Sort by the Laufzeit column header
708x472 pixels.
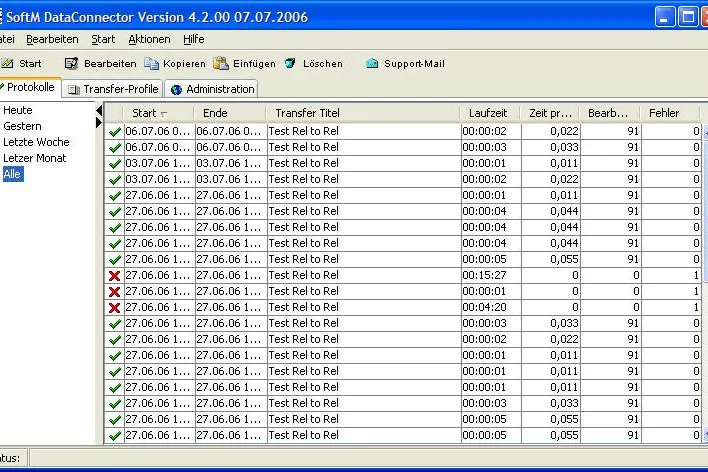(x=490, y=113)
